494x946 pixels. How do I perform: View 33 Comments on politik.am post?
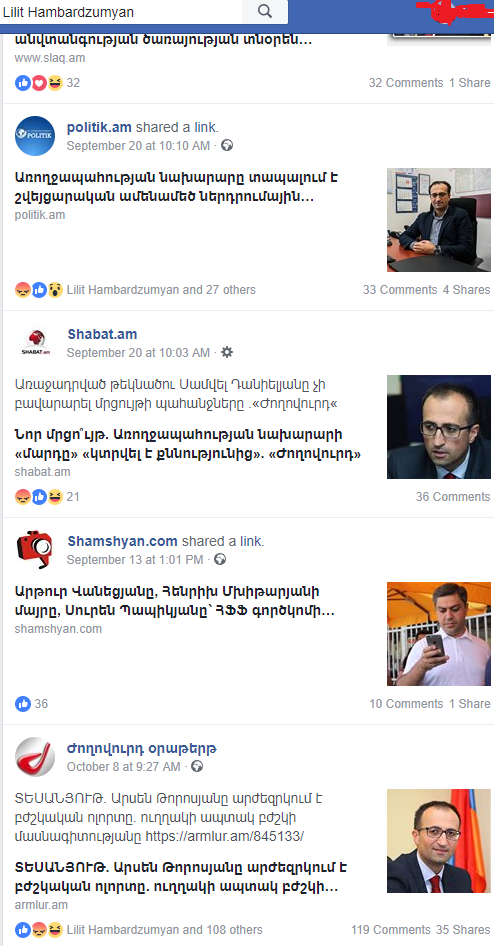click(400, 290)
